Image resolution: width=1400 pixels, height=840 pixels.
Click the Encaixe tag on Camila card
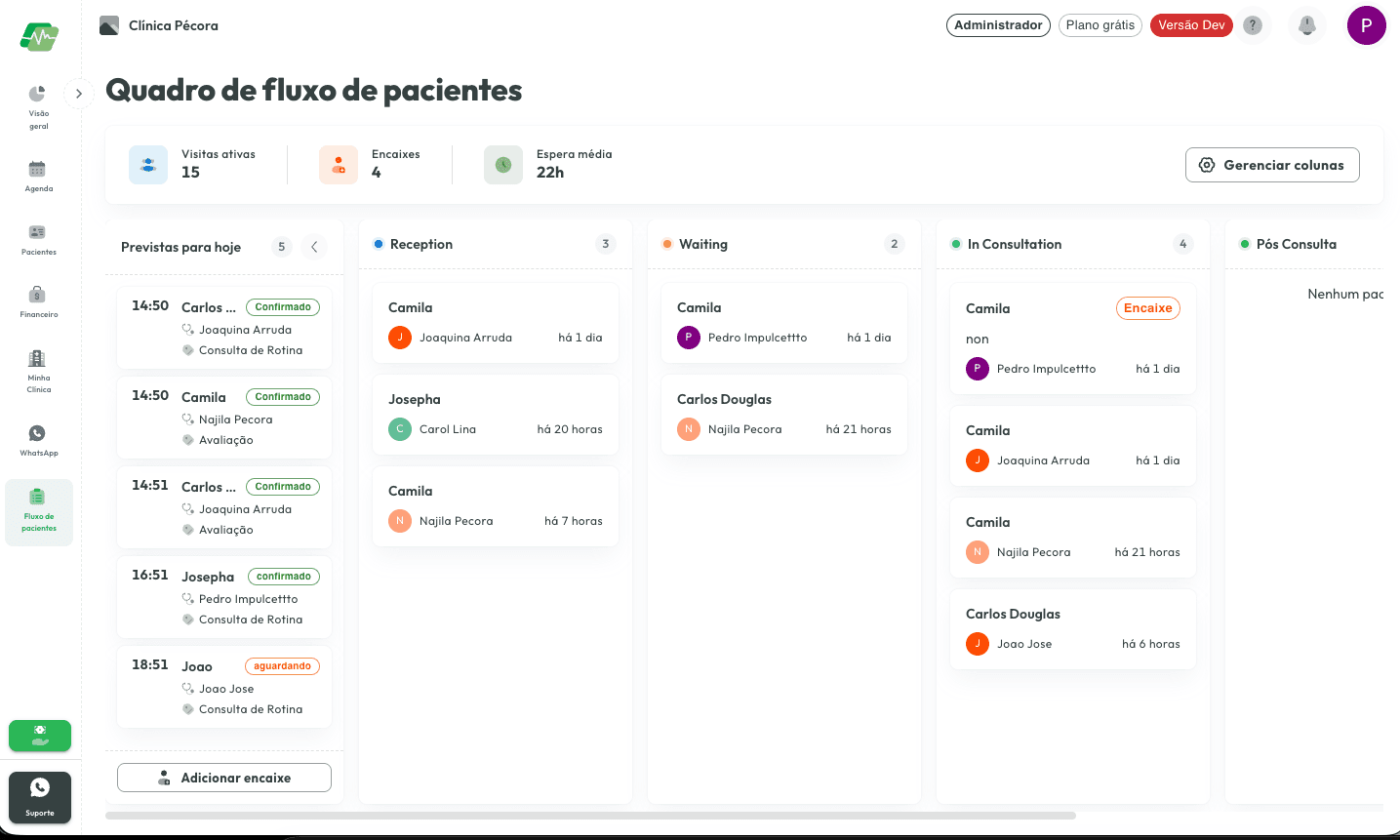1148,308
